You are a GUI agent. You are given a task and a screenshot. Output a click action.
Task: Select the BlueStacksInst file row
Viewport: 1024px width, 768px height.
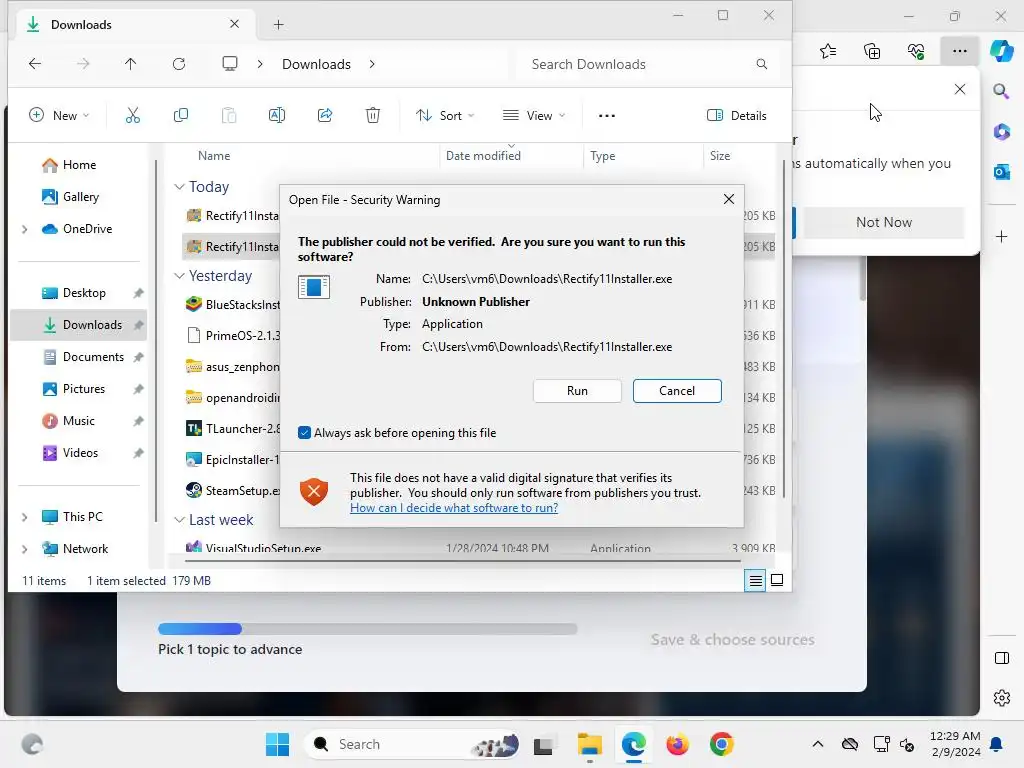coord(232,304)
